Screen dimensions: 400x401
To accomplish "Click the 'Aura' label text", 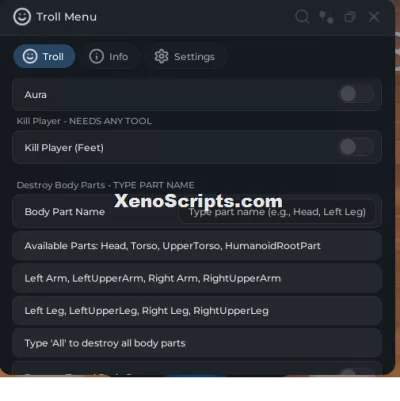I will tap(35, 95).
